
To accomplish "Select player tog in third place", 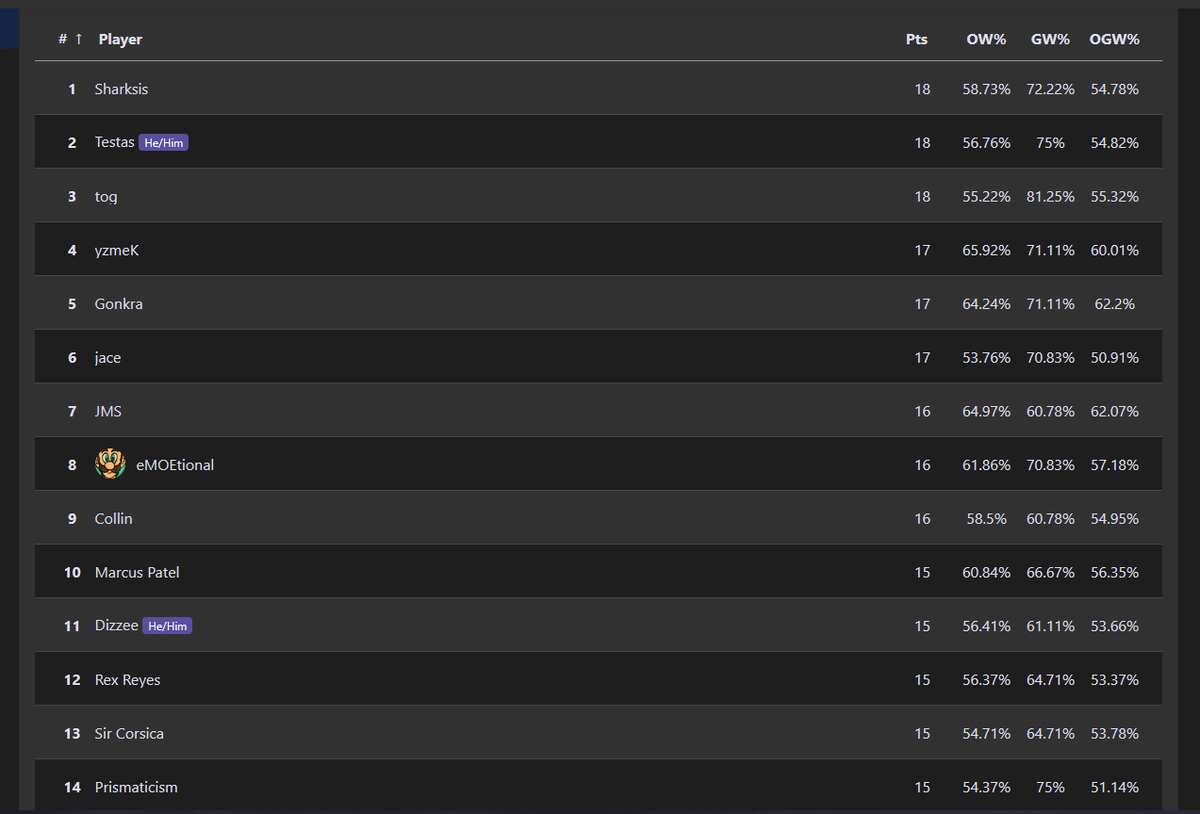I will (106, 197).
